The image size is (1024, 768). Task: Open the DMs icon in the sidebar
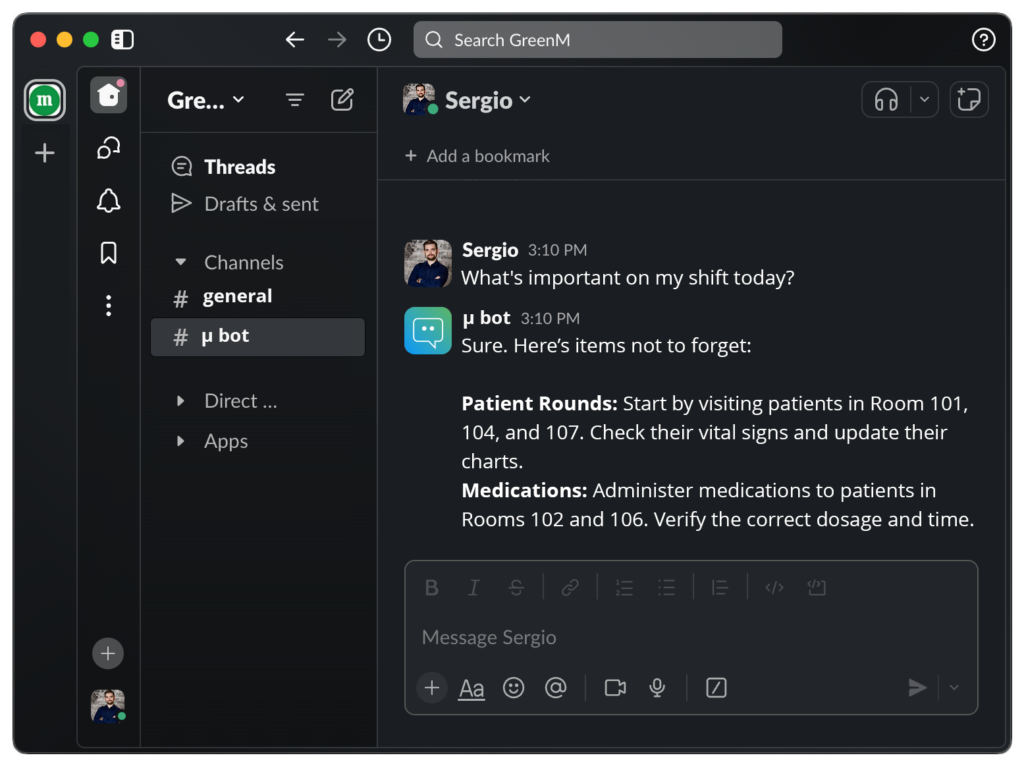pos(109,148)
